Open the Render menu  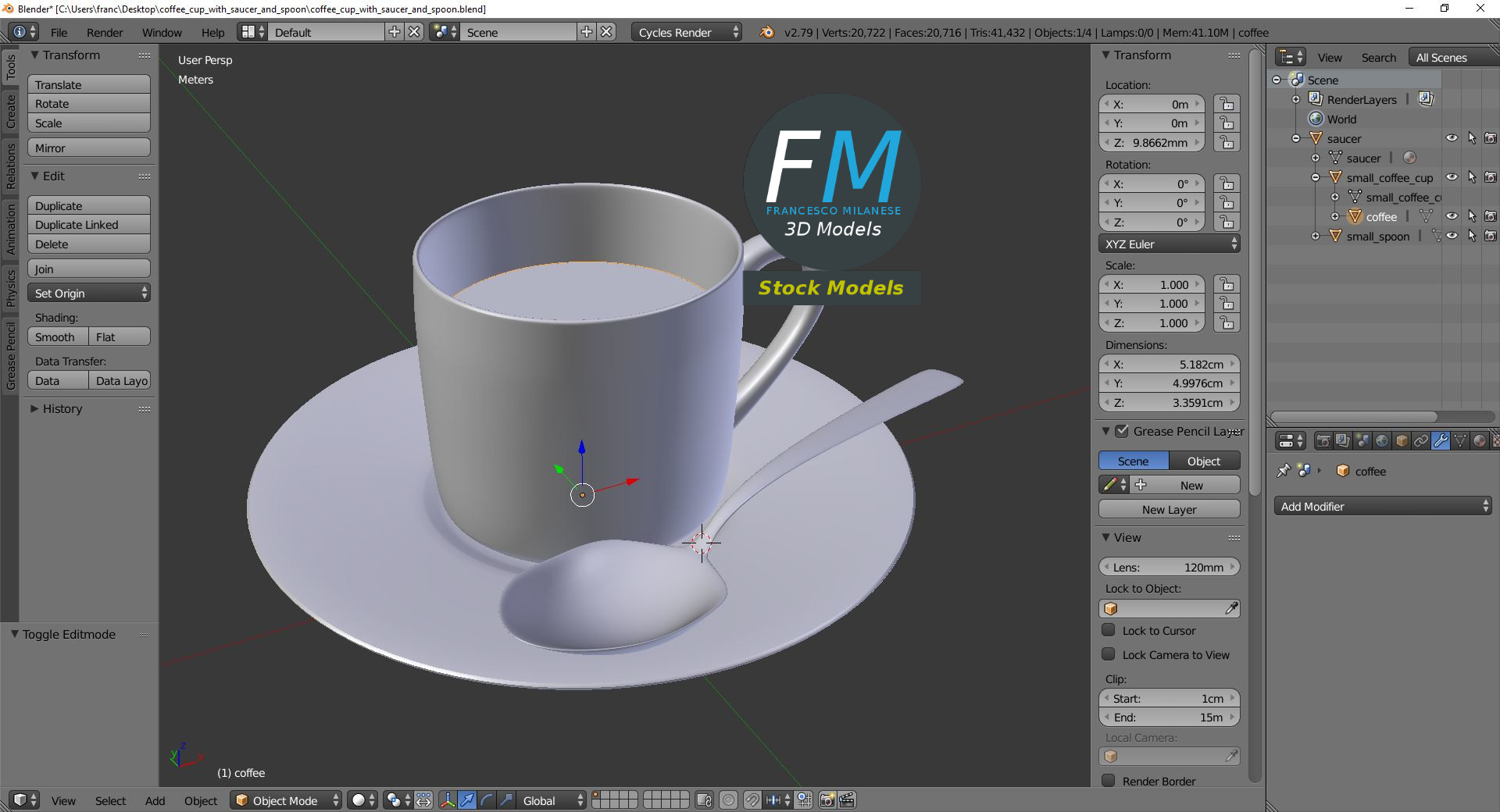click(x=105, y=33)
